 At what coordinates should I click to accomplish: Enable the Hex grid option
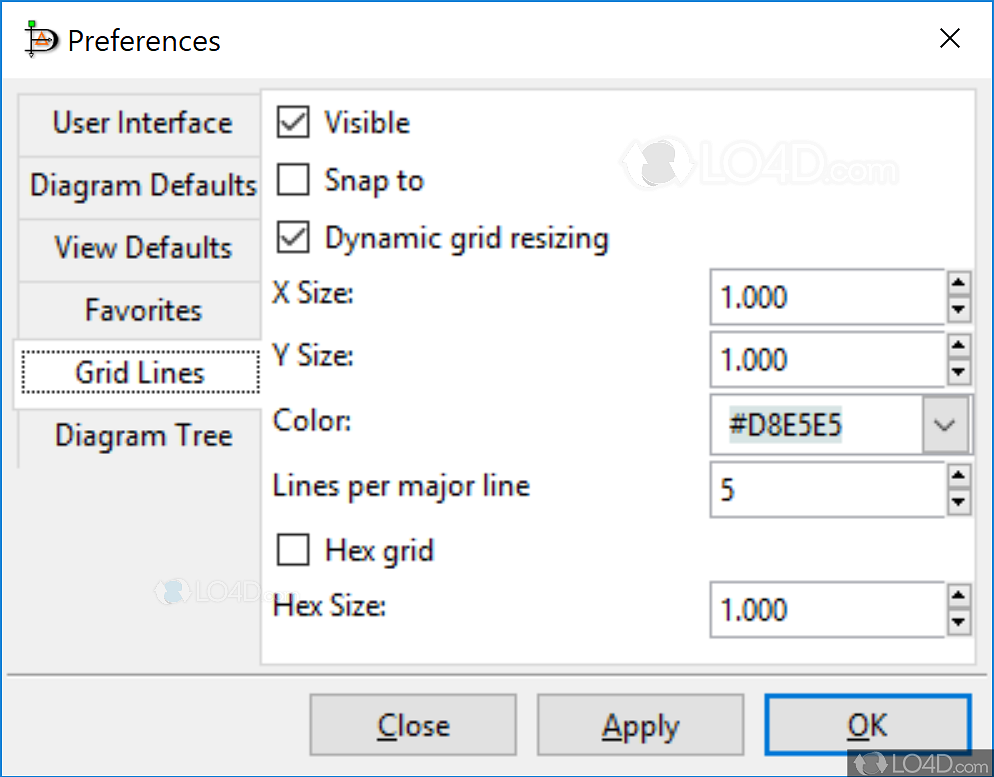click(293, 549)
